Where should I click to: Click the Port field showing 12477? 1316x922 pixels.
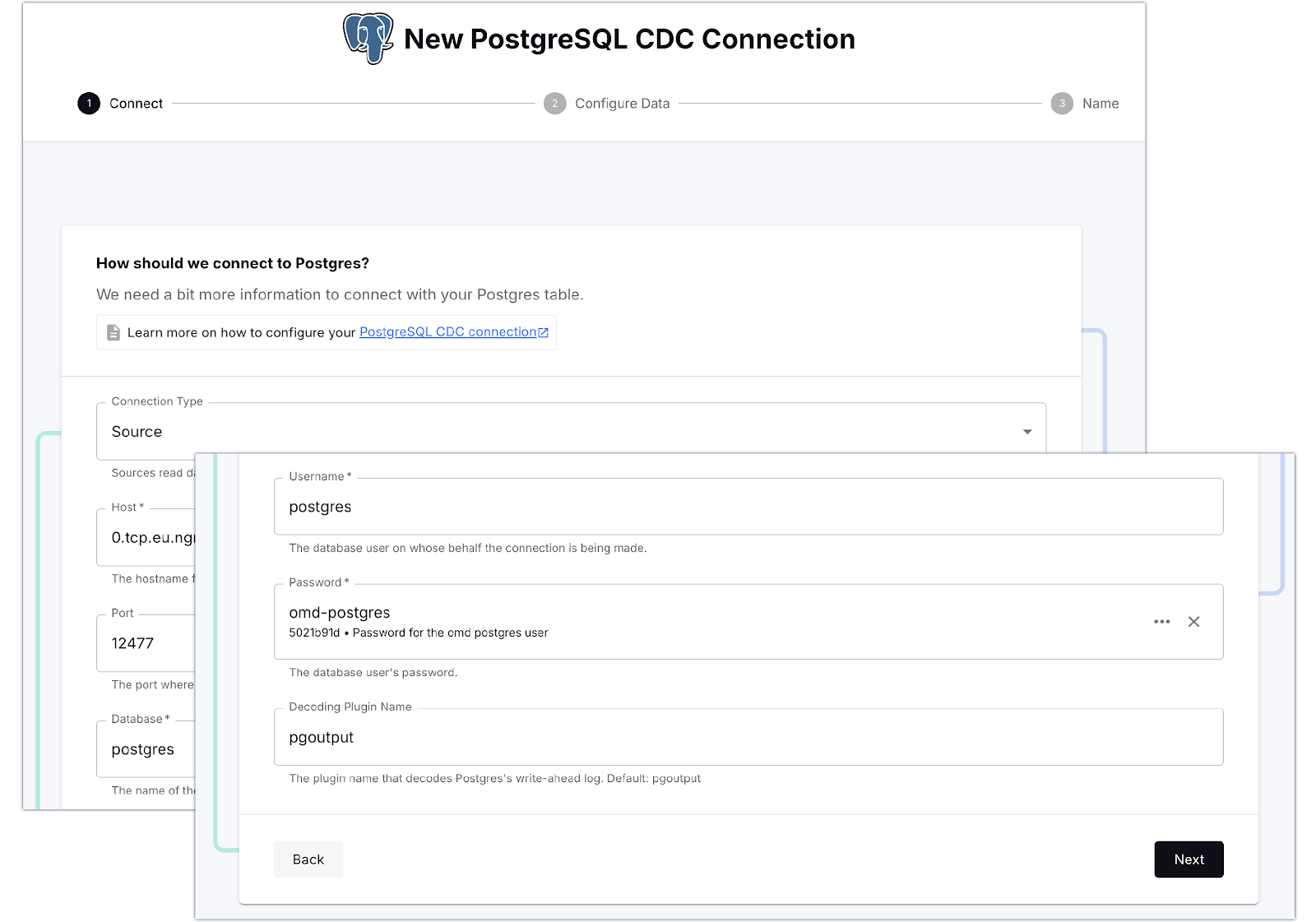click(148, 643)
